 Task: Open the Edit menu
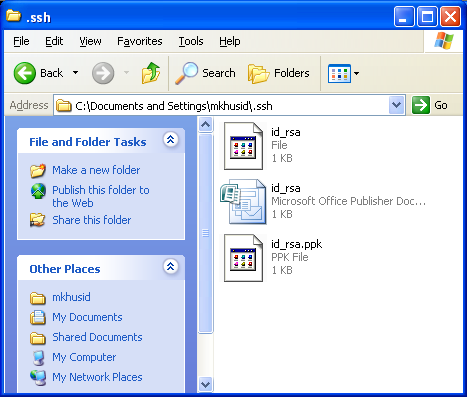pos(54,41)
